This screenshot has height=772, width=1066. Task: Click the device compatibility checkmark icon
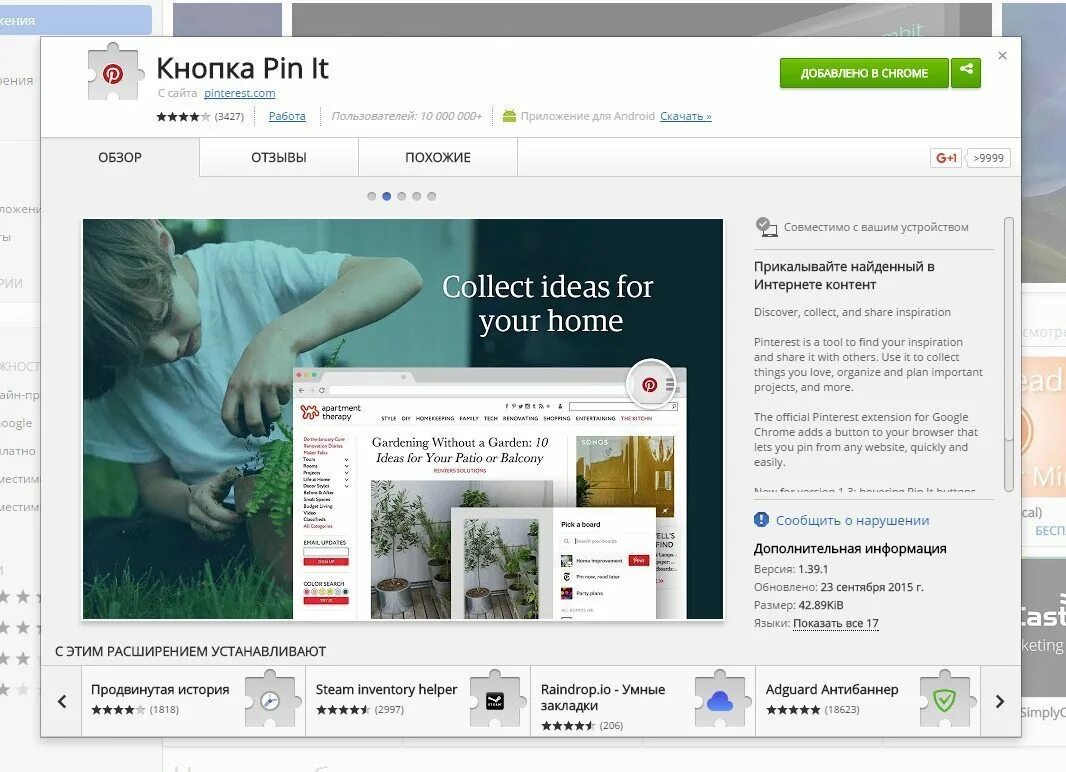[x=766, y=227]
